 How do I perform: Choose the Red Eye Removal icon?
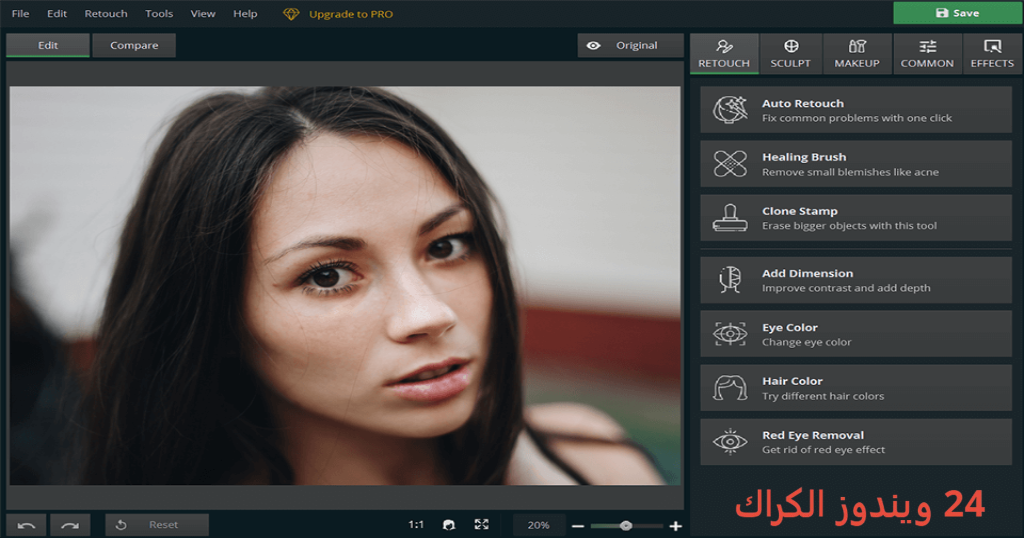coord(730,442)
